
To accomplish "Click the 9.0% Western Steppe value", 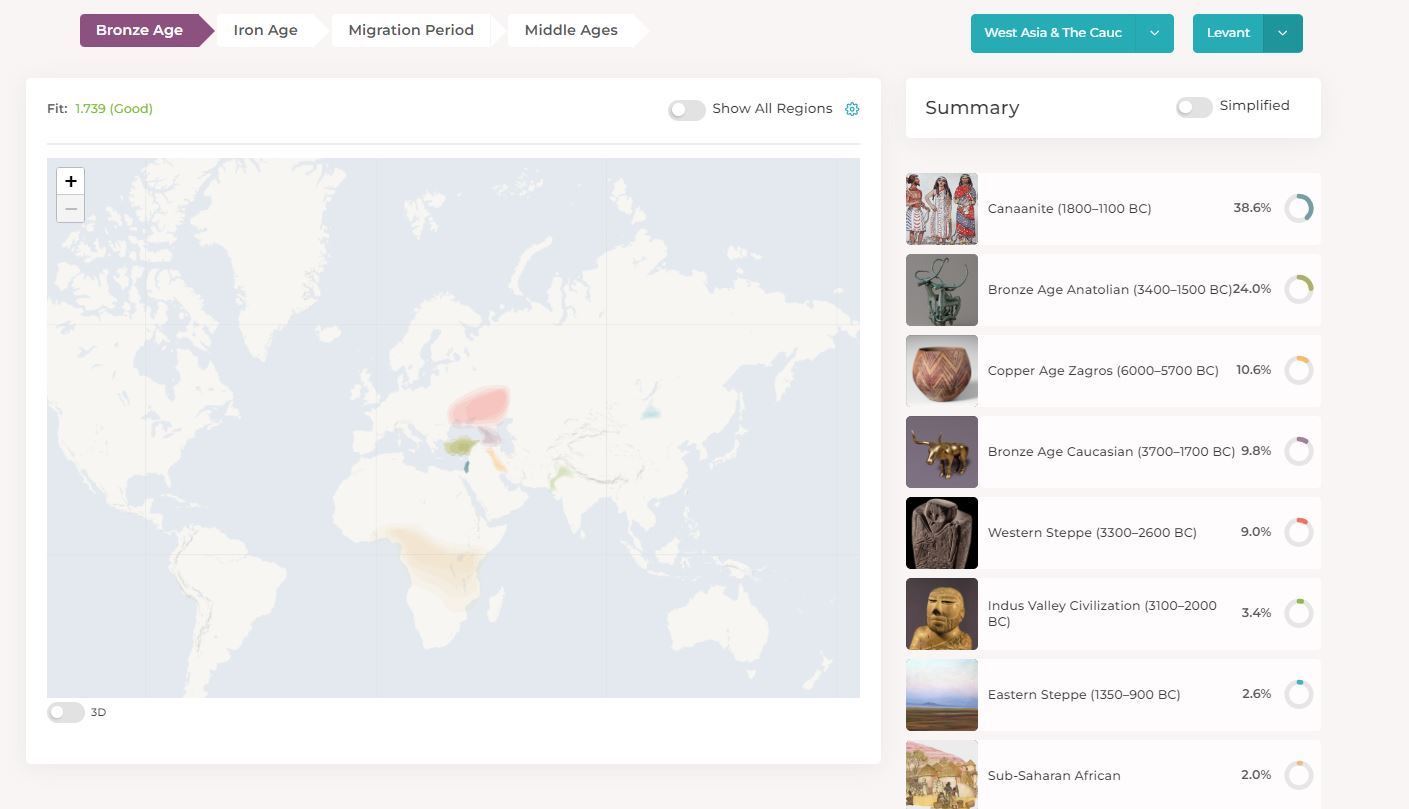I will coord(1256,532).
